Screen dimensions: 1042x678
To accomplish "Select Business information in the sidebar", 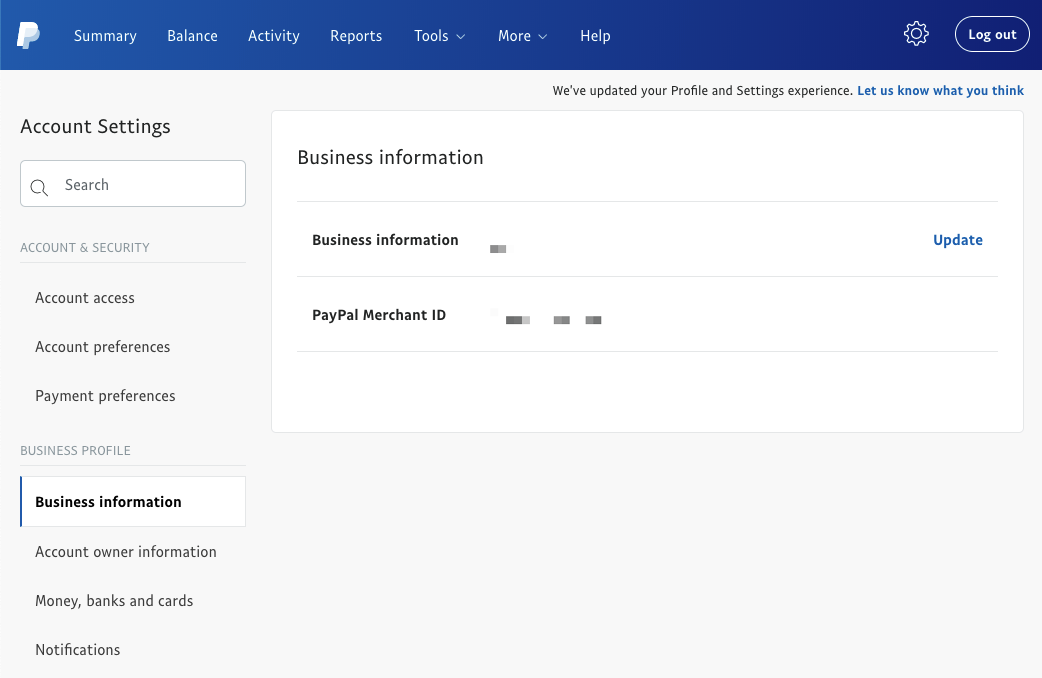I will [x=133, y=501].
